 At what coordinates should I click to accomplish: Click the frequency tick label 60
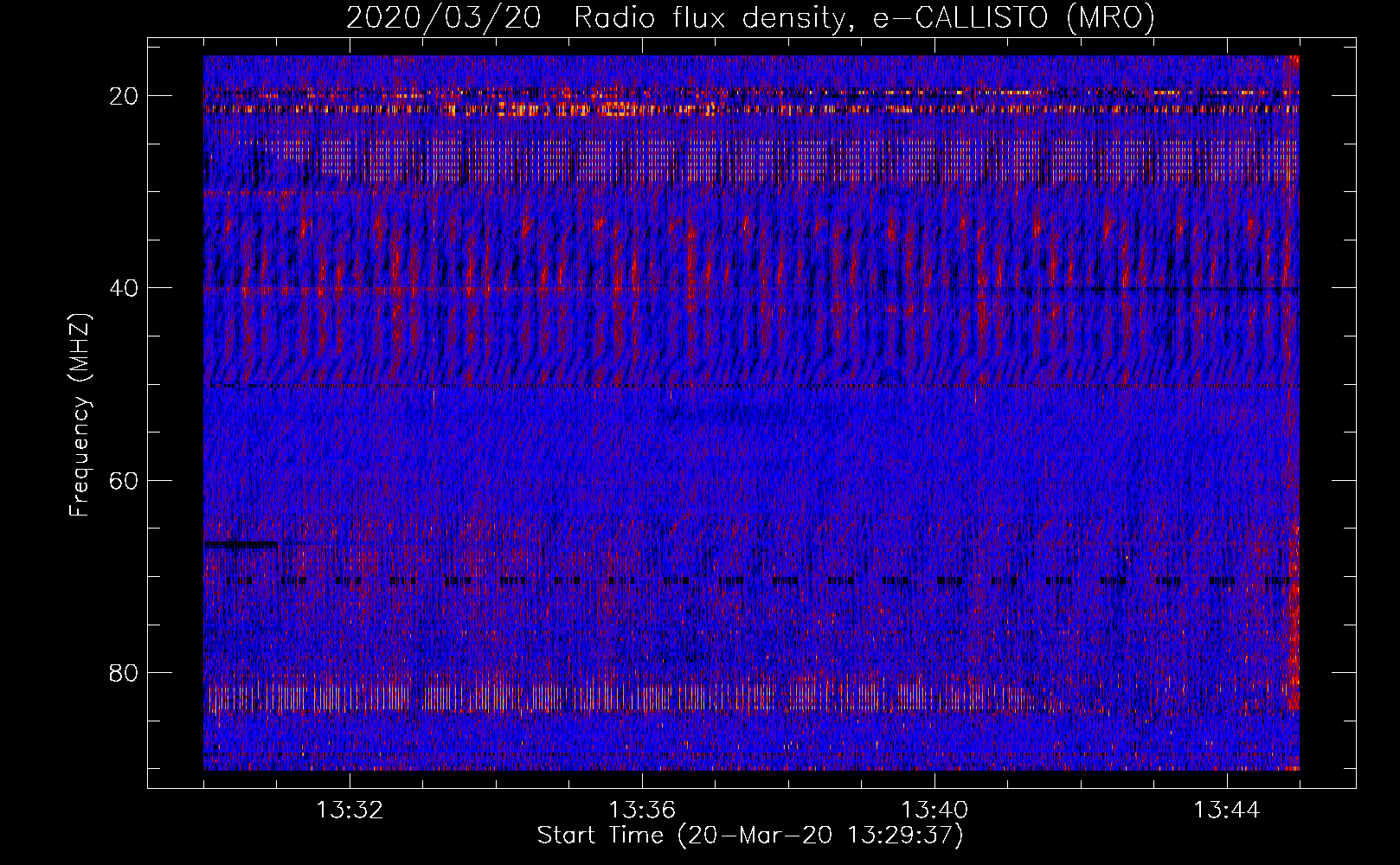[124, 480]
